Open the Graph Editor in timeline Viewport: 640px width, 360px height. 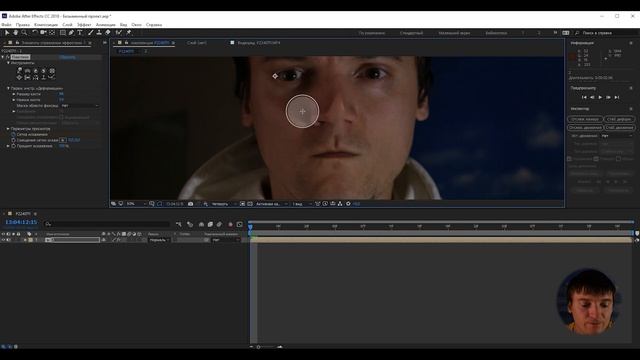click(x=240, y=224)
